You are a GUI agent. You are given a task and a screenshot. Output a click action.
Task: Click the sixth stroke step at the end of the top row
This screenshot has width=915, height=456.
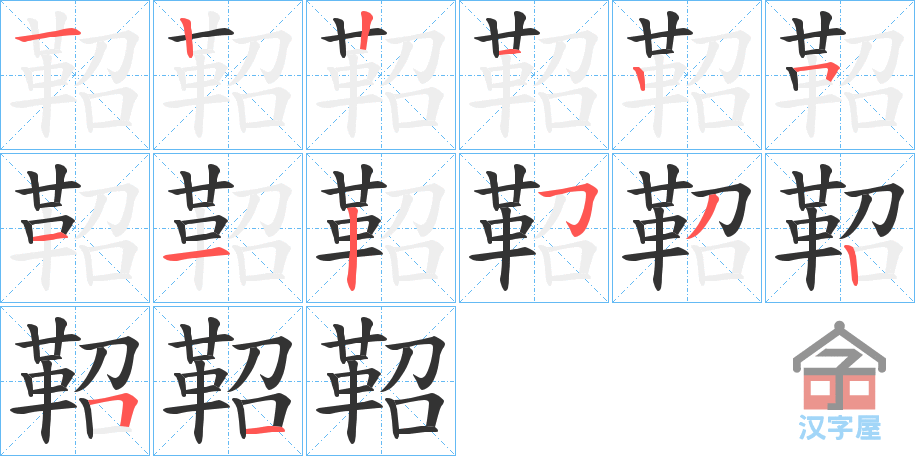(x=839, y=75)
